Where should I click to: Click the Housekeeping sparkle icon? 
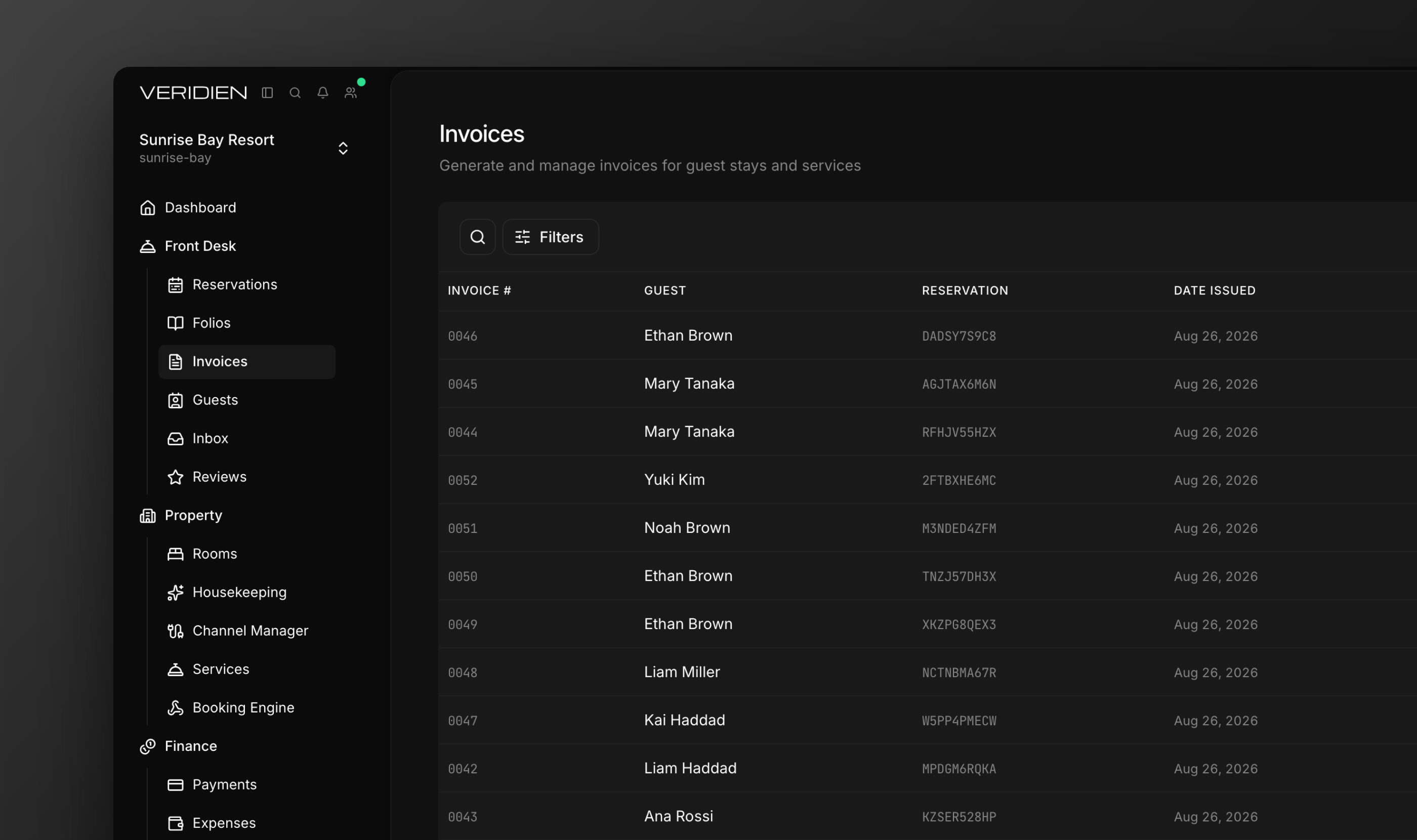tap(176, 593)
